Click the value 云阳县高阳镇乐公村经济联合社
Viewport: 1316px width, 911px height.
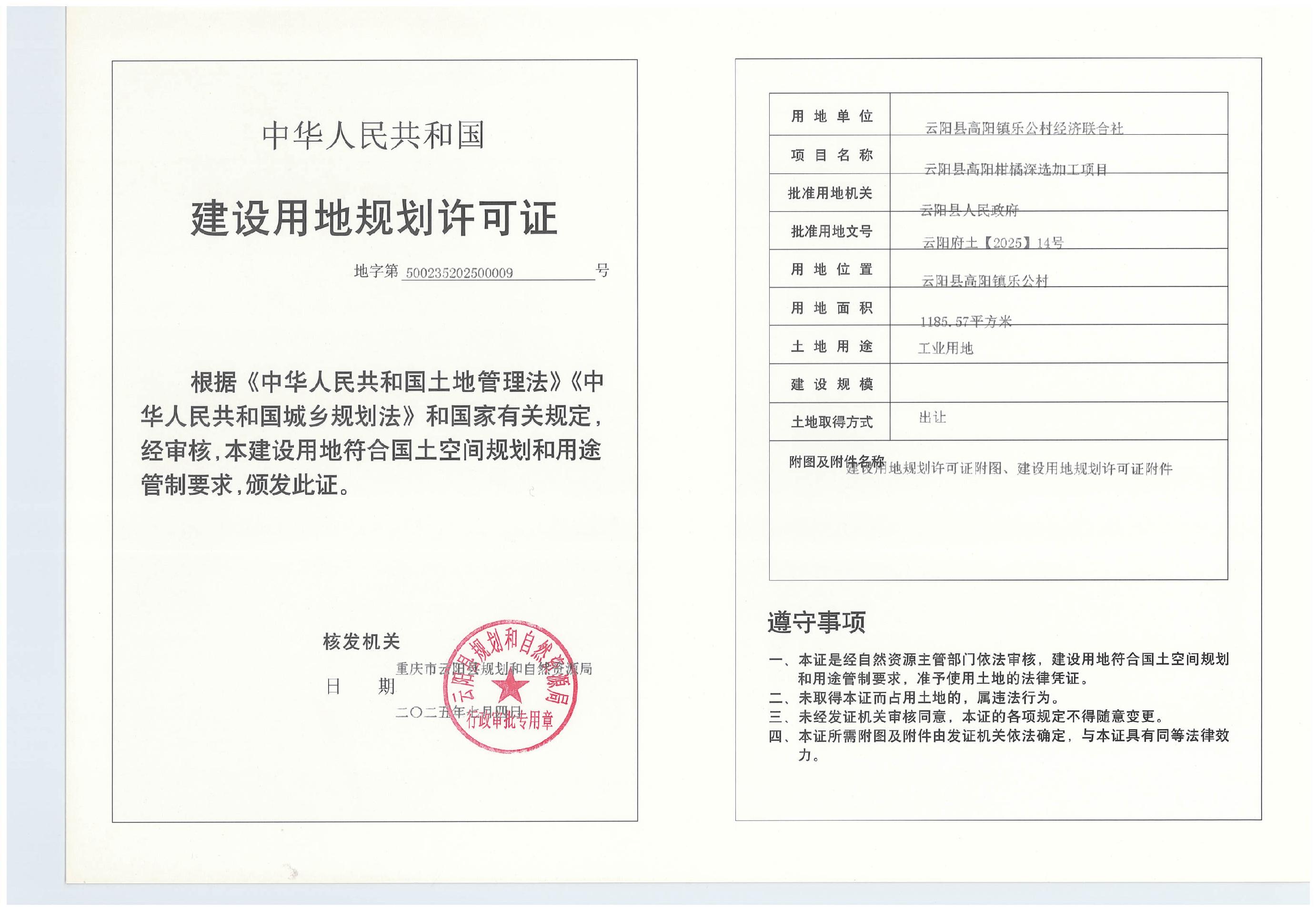1024,129
